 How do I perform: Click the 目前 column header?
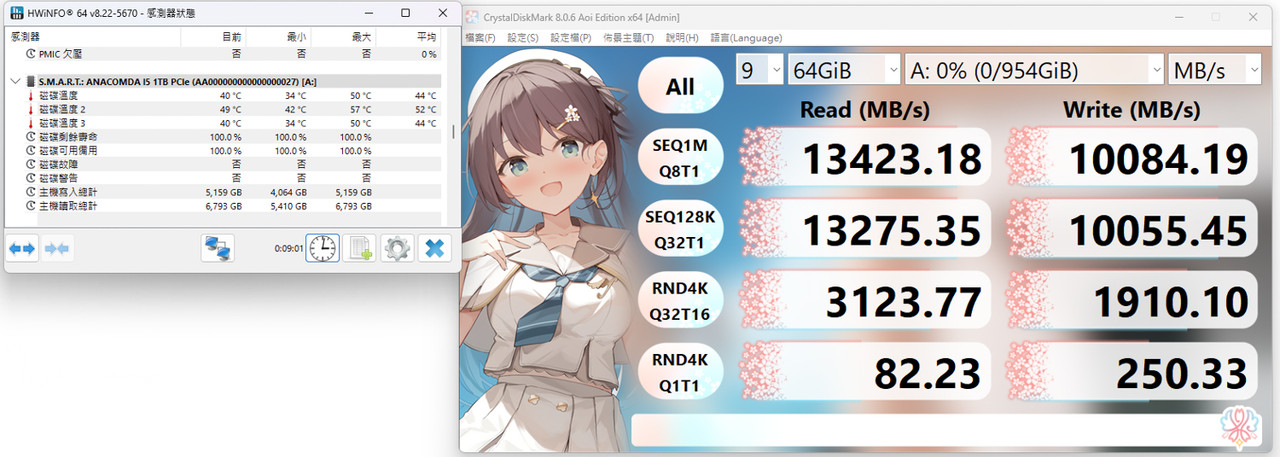click(x=213, y=36)
